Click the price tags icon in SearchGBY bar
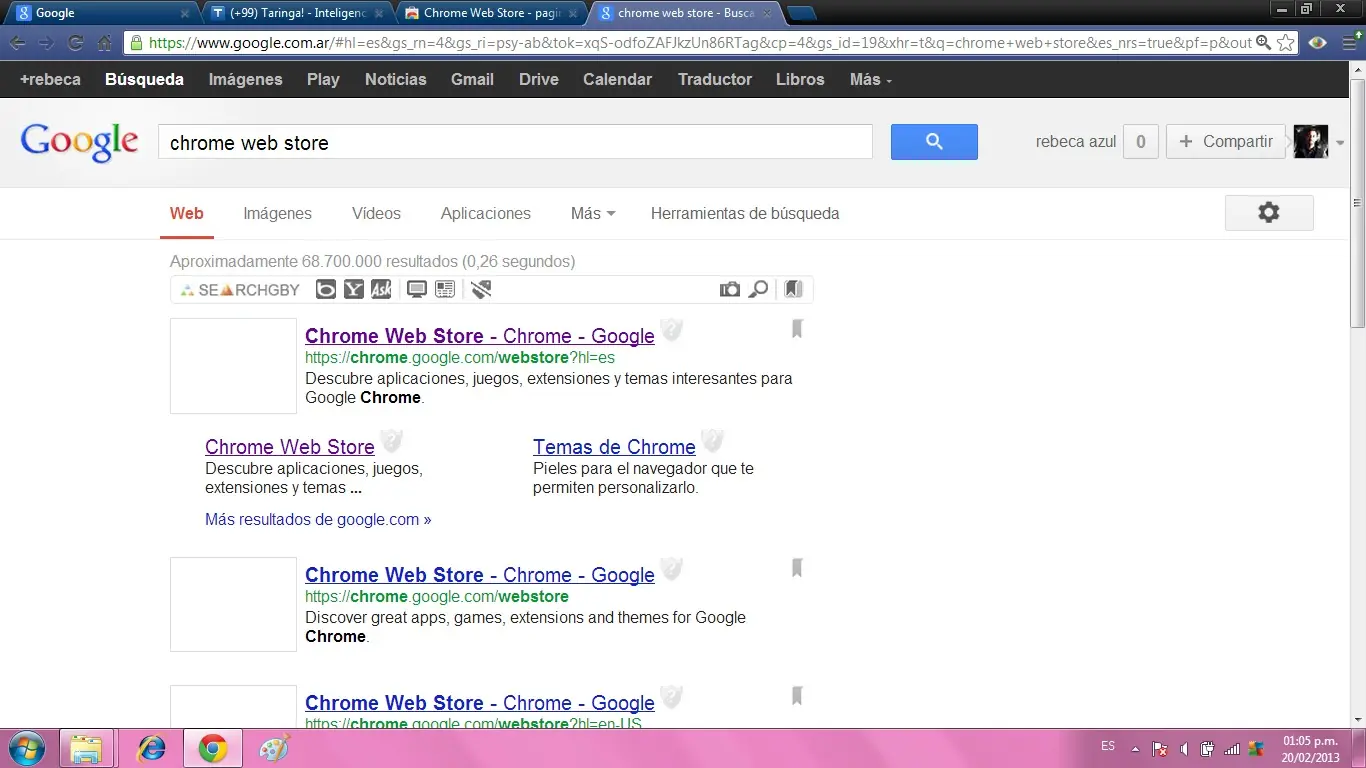This screenshot has width=1366, height=768. 481,289
